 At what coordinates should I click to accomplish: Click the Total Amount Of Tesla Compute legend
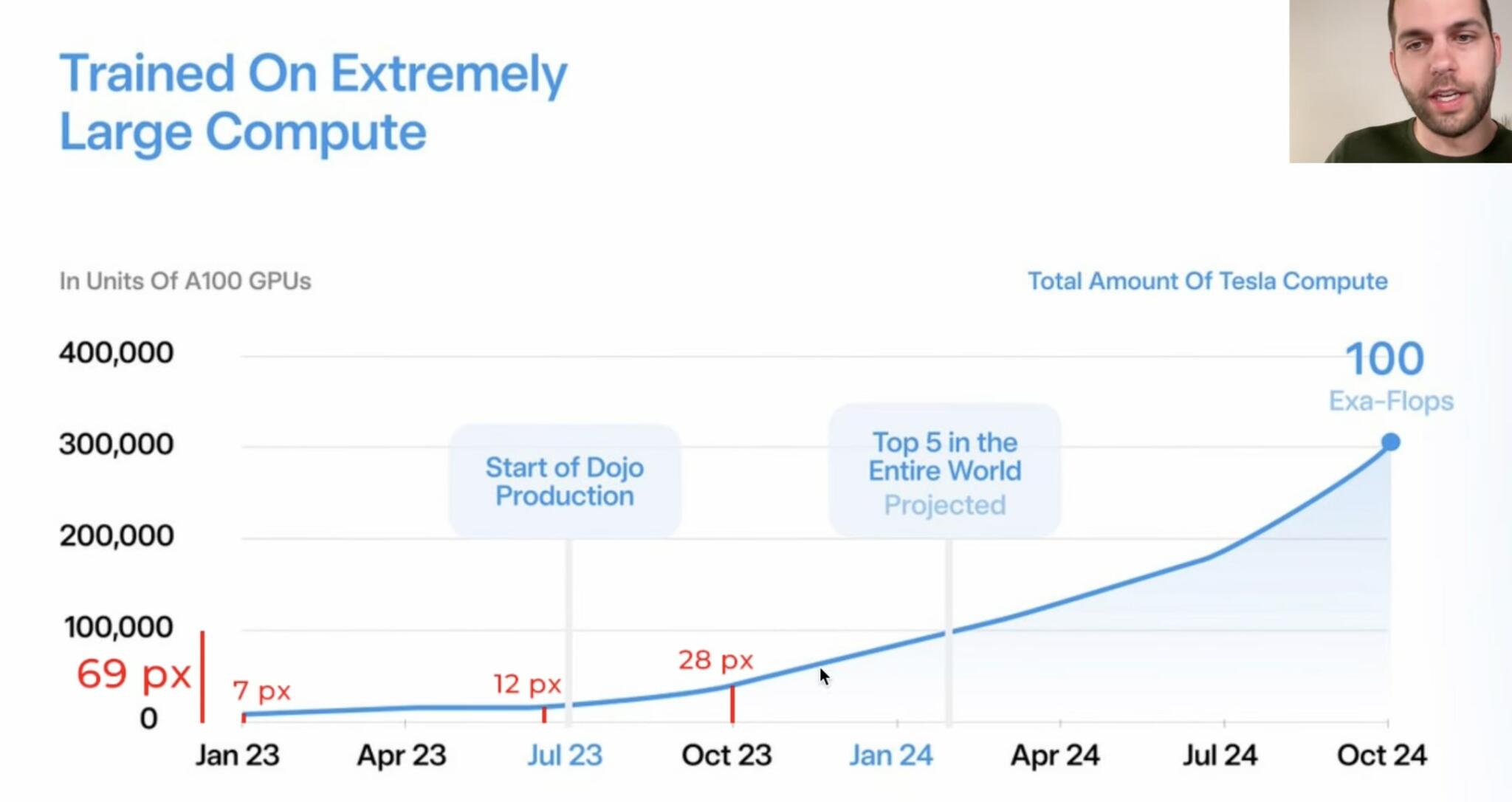[x=1207, y=281]
